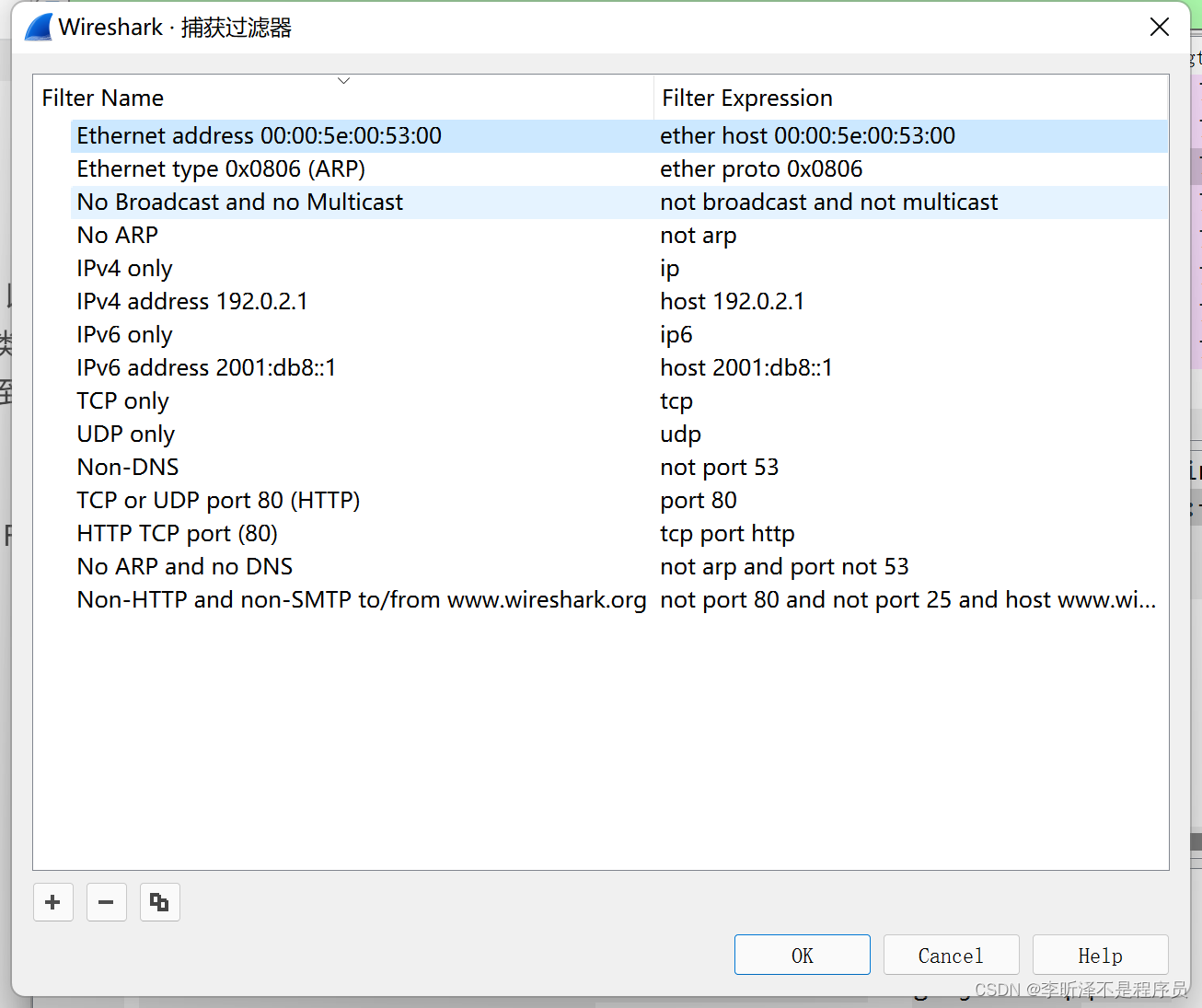The width and height of the screenshot is (1202, 1008).
Task: Select the 'IPv6 only' filter name
Action: (x=125, y=335)
